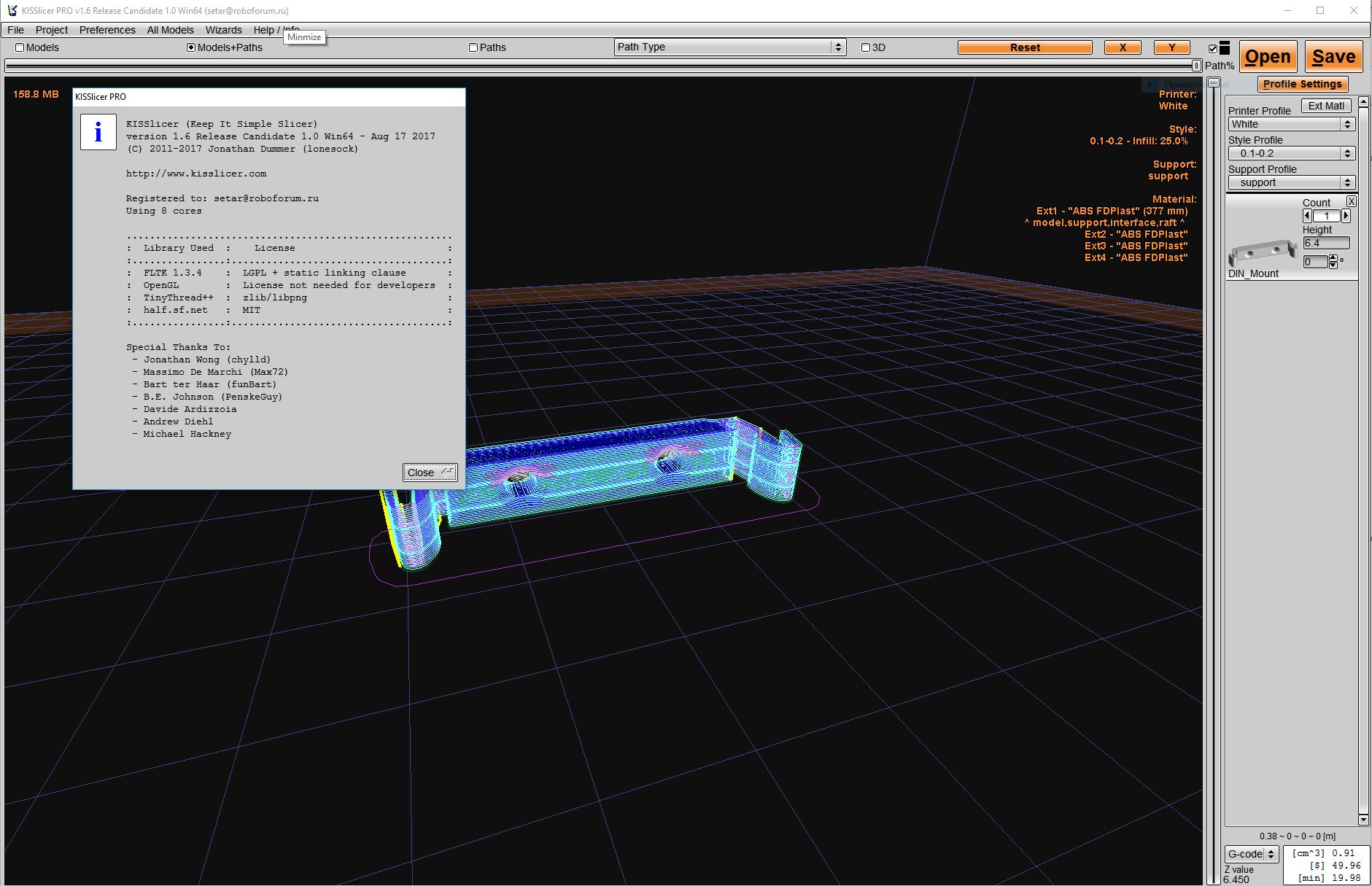
Task: Open the Preferences menu
Action: 107,30
